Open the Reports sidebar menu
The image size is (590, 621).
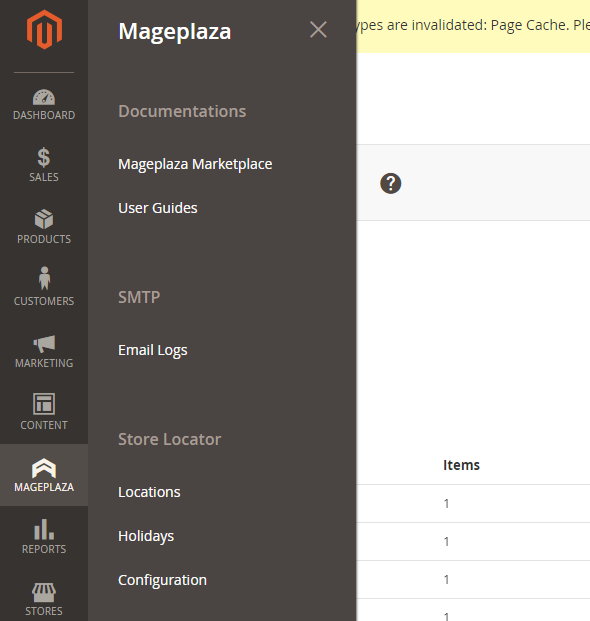pyautogui.click(x=44, y=537)
